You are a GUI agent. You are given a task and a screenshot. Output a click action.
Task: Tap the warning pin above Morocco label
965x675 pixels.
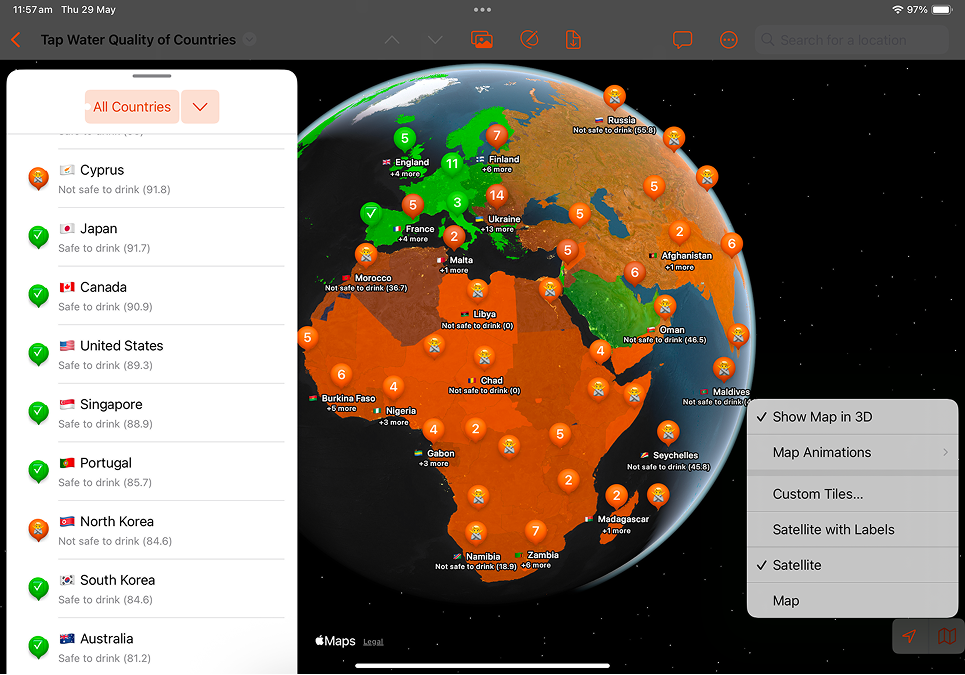click(x=366, y=254)
